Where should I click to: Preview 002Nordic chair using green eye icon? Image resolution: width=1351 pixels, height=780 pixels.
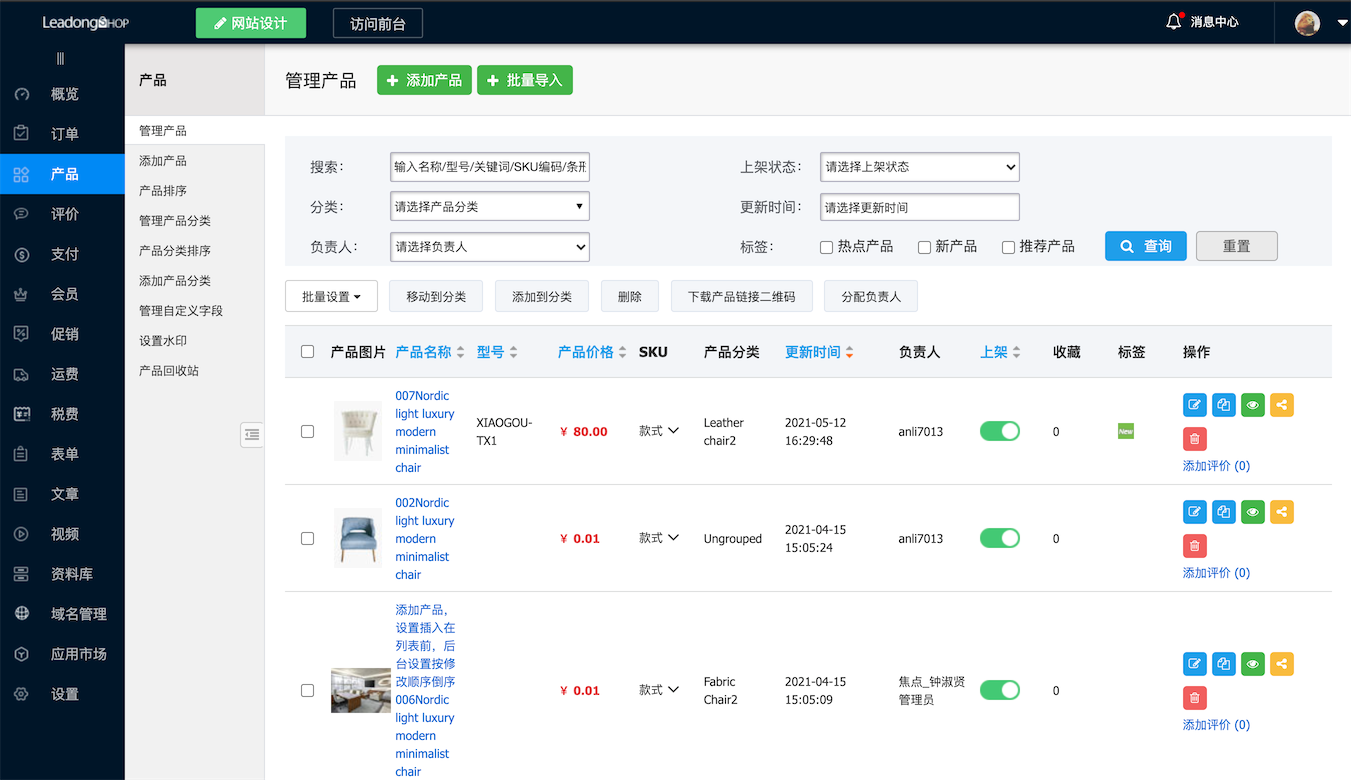click(1252, 511)
